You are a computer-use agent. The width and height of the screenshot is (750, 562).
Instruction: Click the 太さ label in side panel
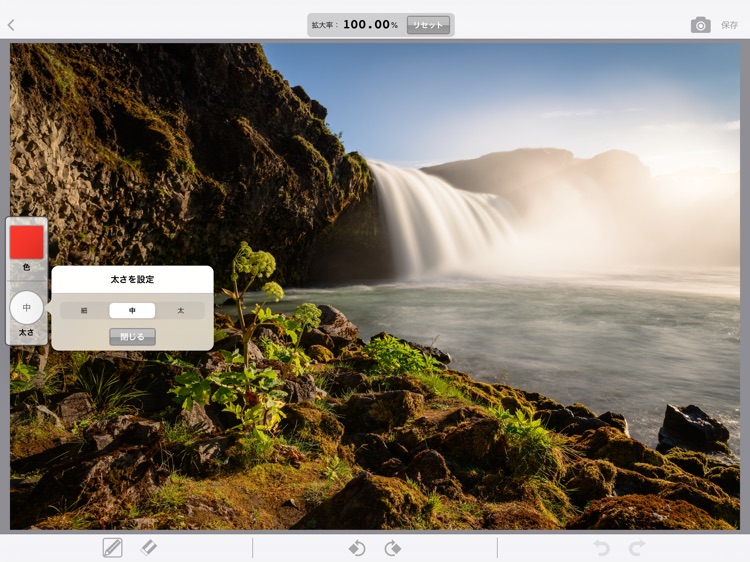26,332
